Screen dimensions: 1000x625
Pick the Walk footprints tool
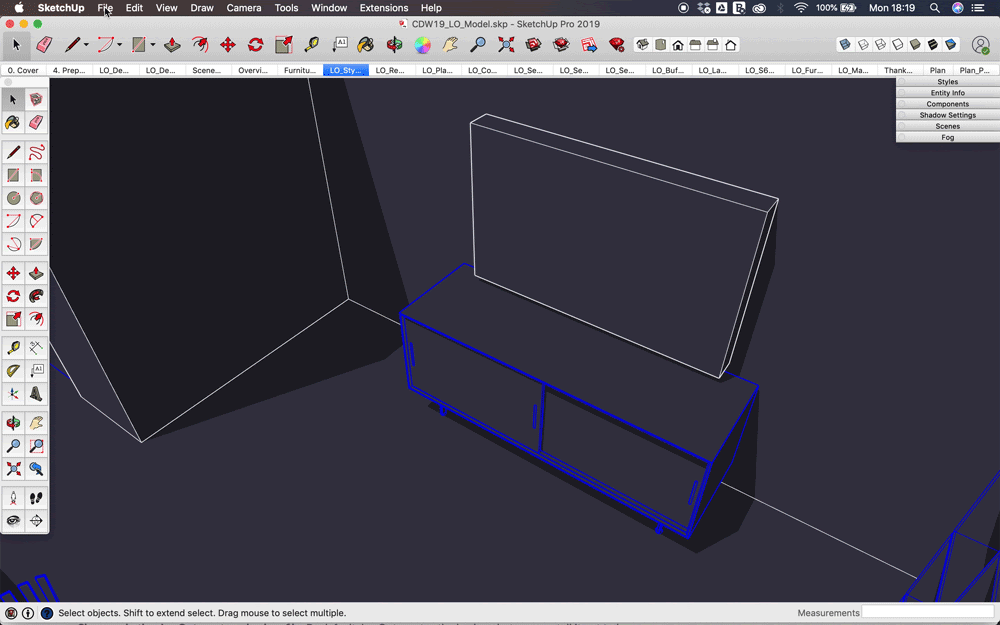coord(36,497)
